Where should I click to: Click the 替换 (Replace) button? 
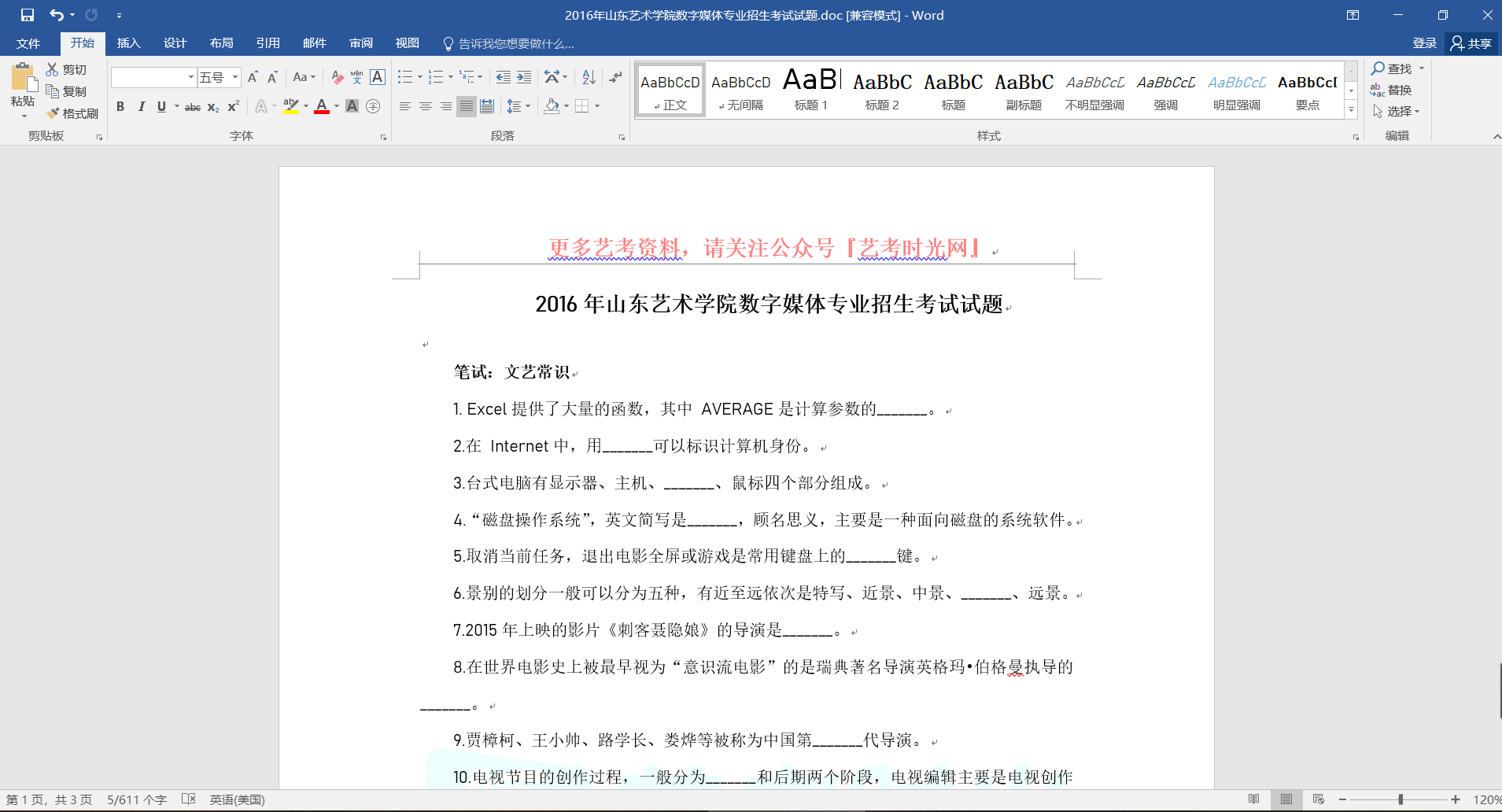pos(1391,90)
